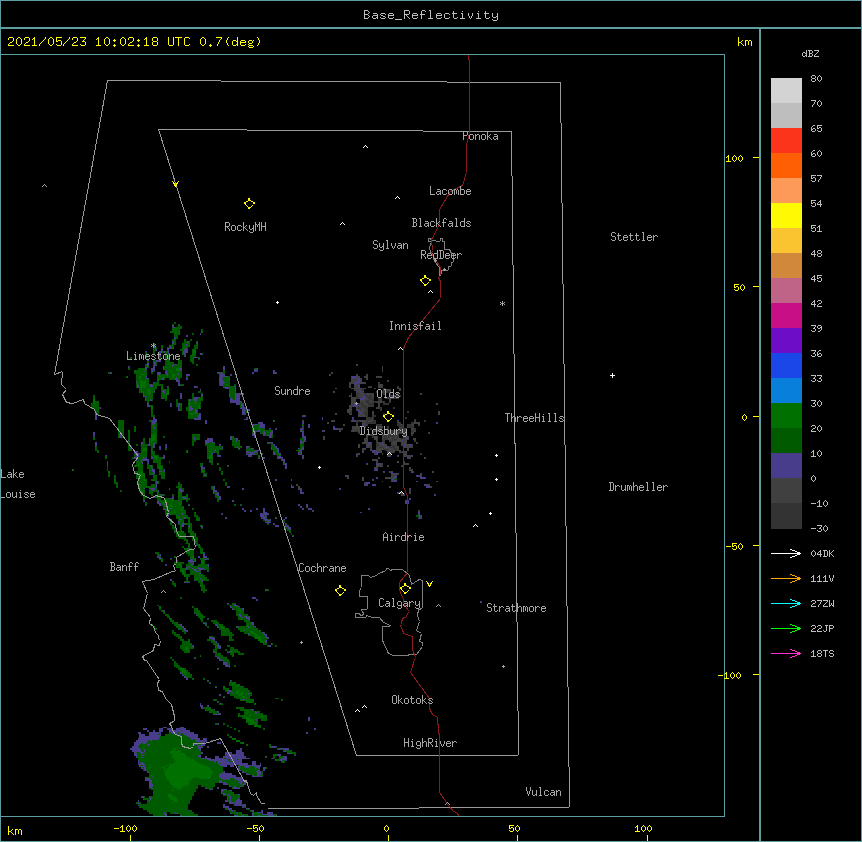The width and height of the screenshot is (862, 842).
Task: Click the Base_Reflectivity title
Action: [x=431, y=15]
